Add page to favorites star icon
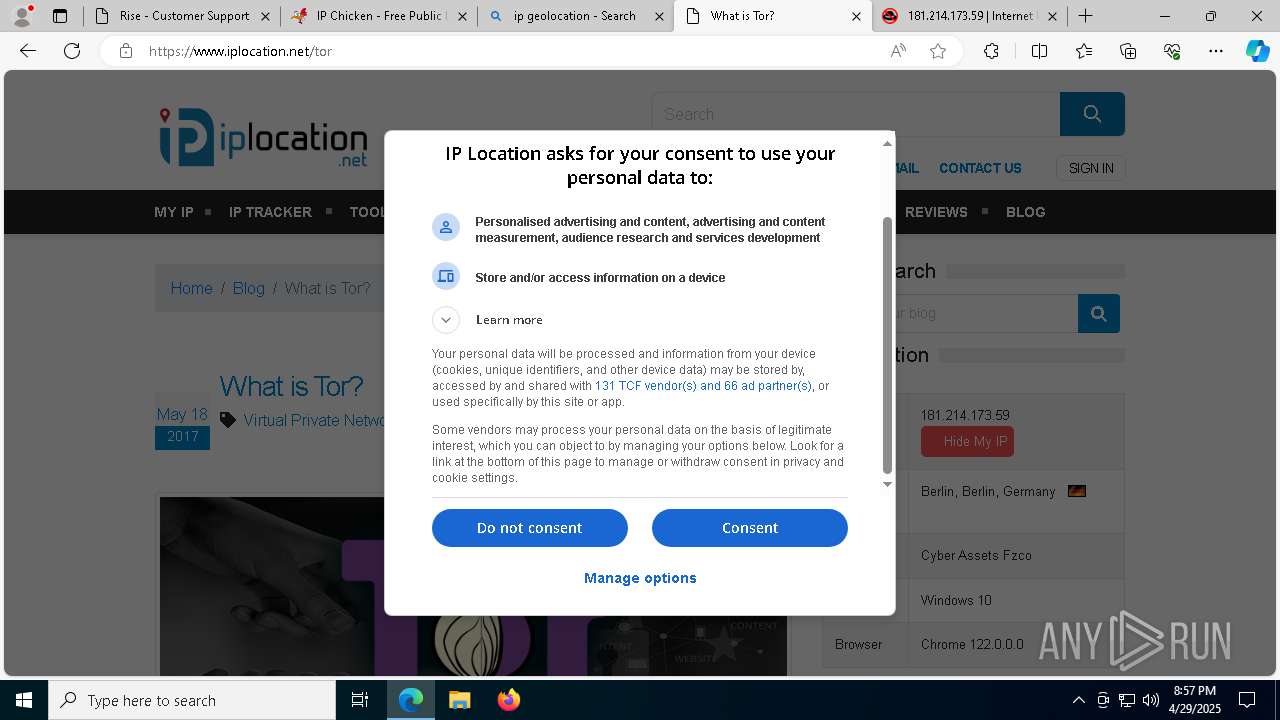The width and height of the screenshot is (1280, 720). click(938, 51)
